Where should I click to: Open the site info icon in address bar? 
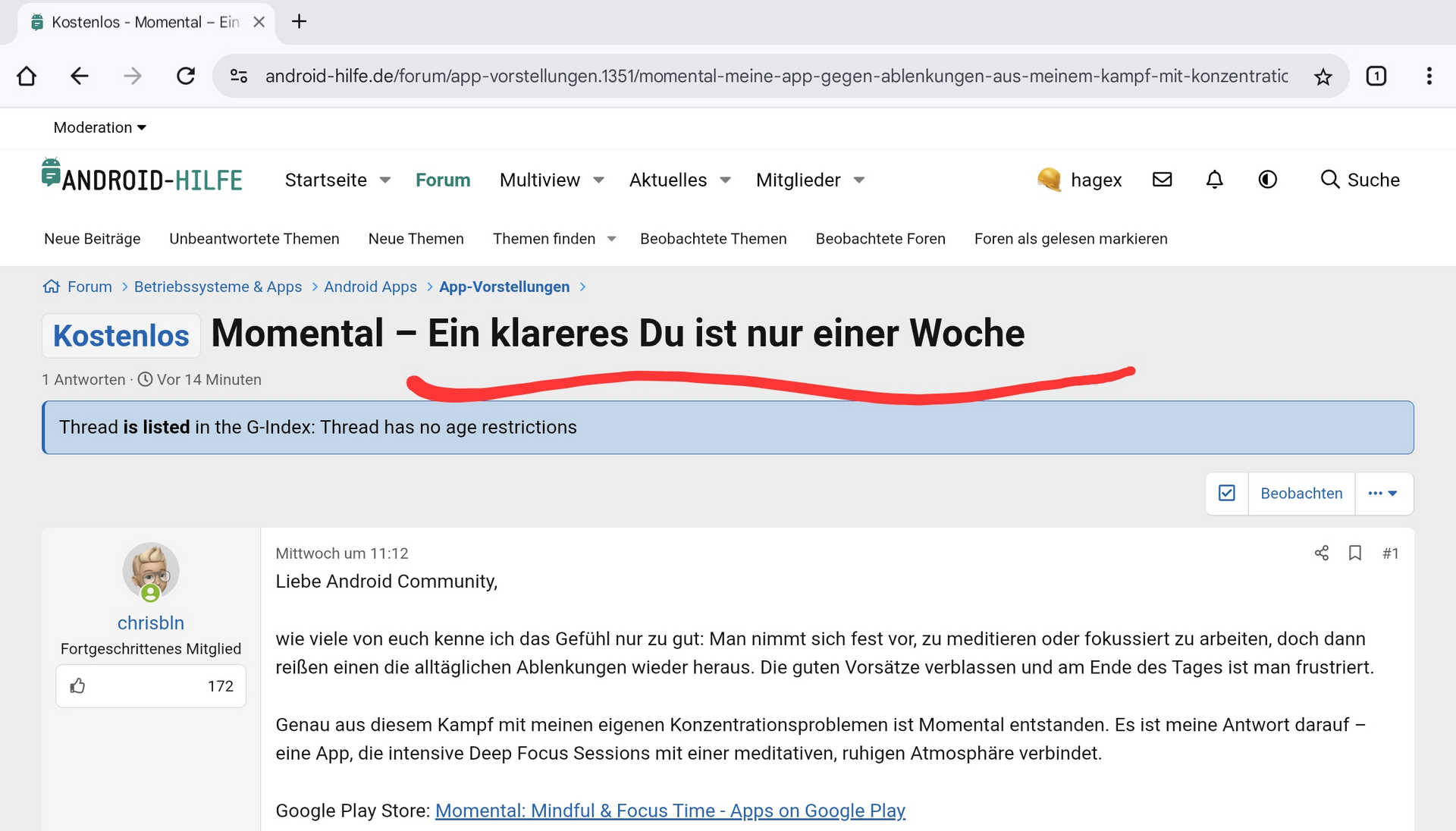coord(239,76)
